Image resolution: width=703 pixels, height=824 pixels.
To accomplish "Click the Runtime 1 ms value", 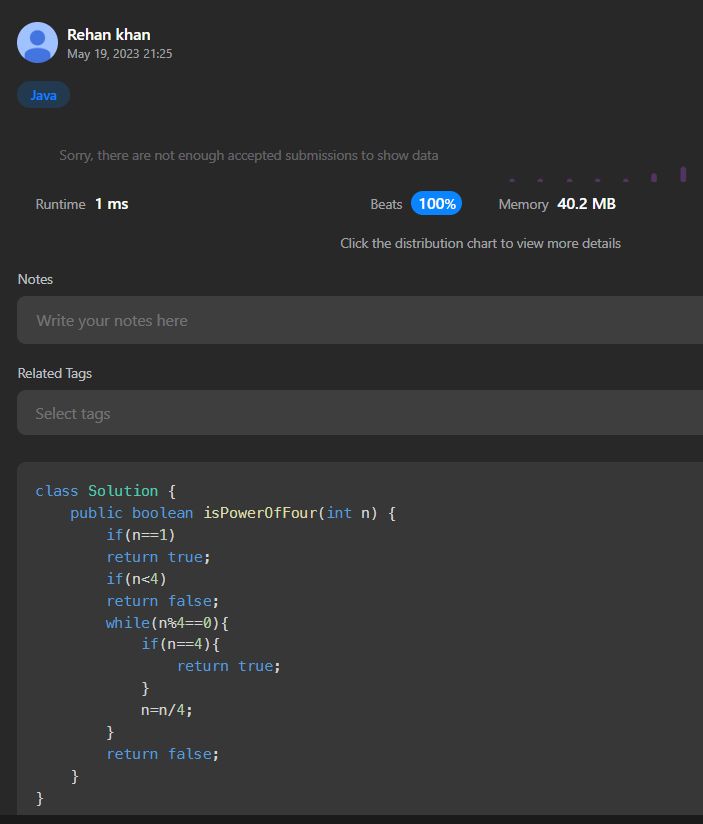I will (x=111, y=204).
